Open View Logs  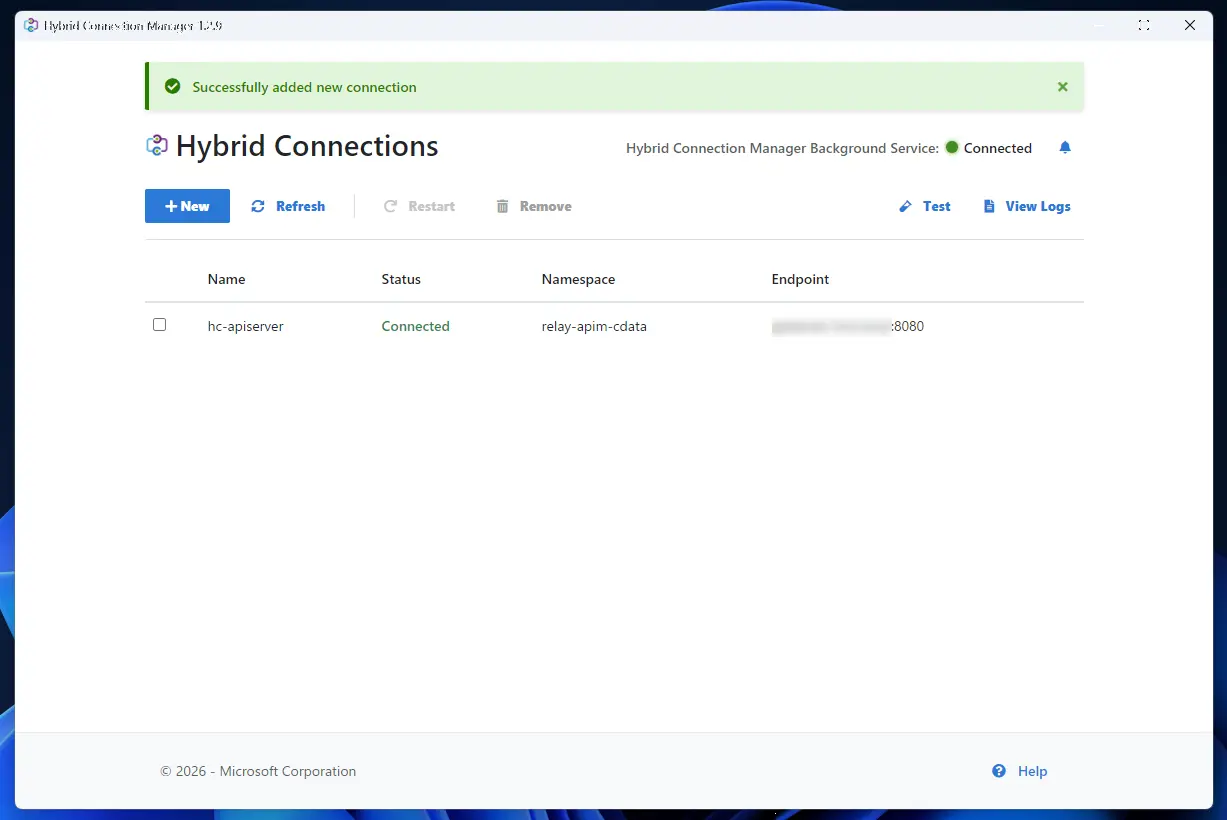point(1027,206)
